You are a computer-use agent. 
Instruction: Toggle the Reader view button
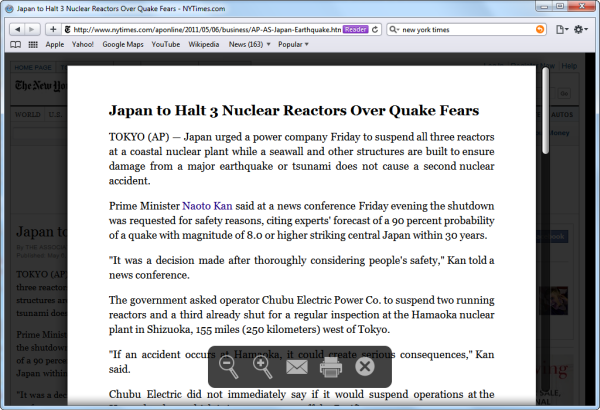[x=355, y=29]
